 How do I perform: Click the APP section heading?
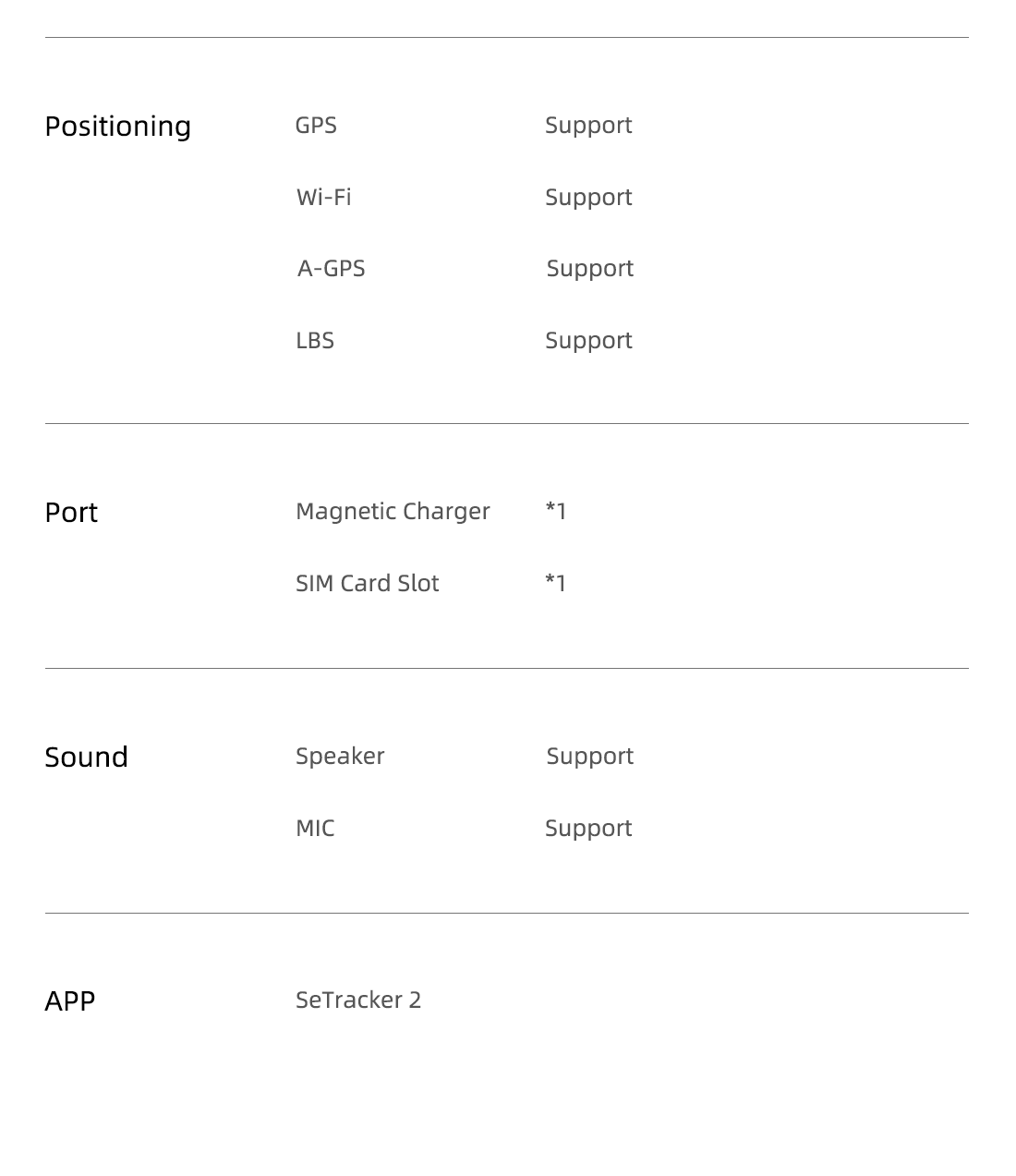coord(70,1001)
